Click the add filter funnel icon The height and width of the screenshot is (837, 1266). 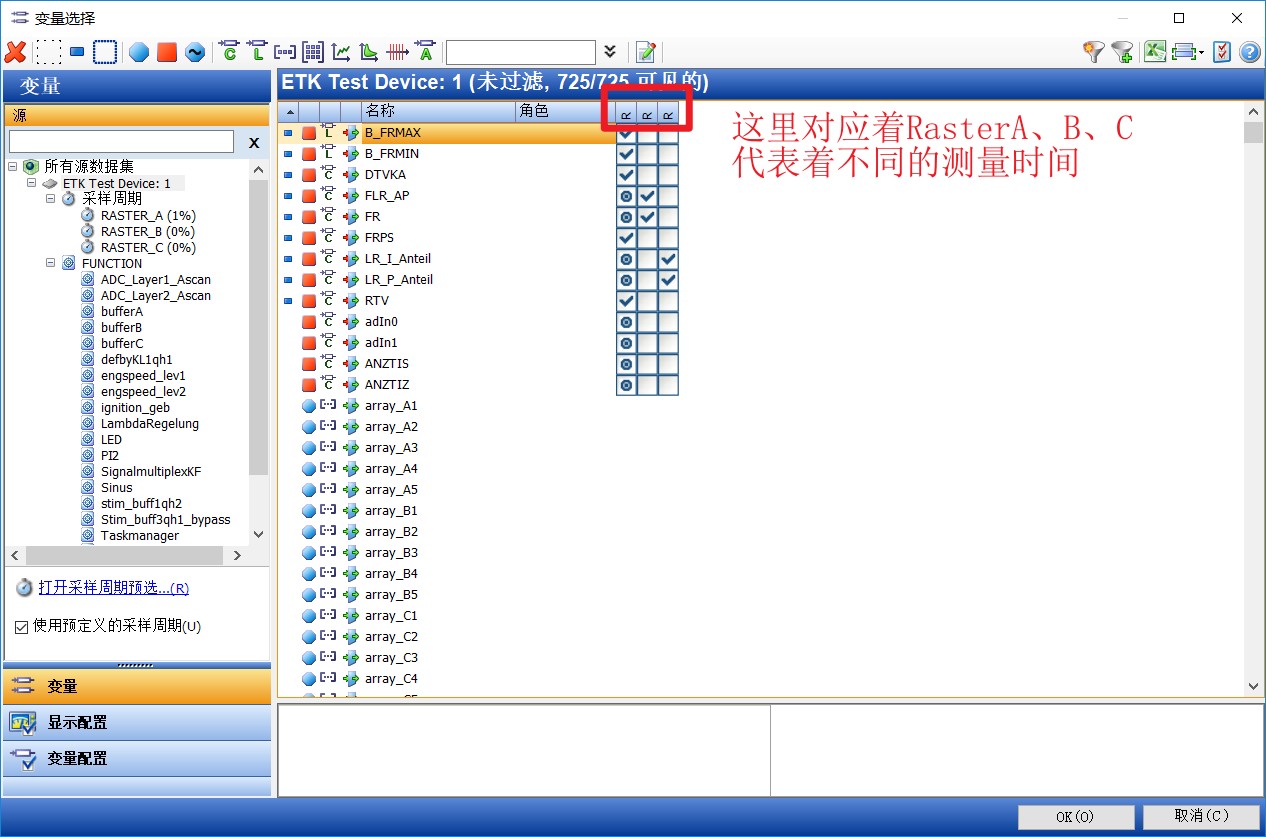1122,50
